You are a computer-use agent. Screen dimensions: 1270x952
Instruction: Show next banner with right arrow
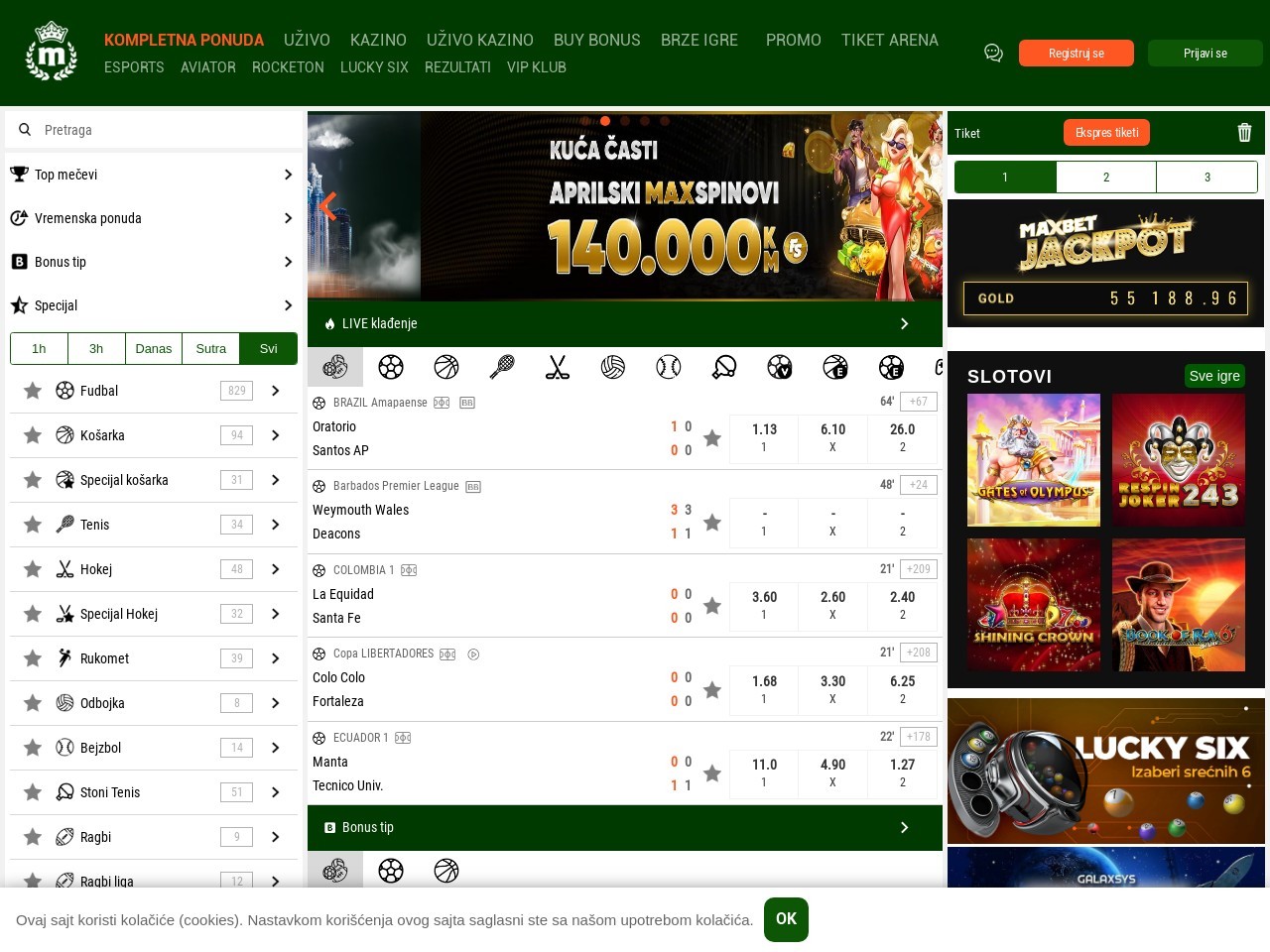(923, 206)
